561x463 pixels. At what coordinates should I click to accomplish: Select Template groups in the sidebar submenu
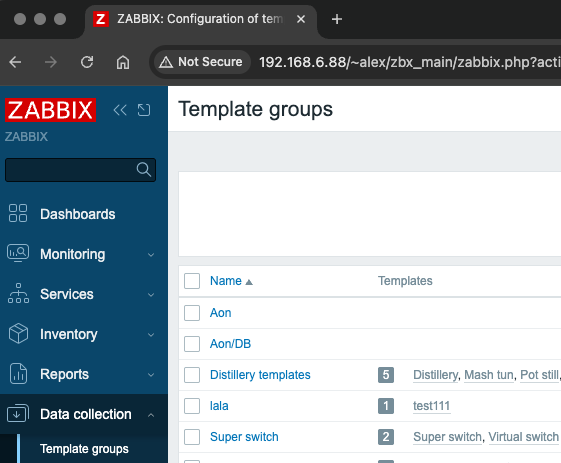[84, 449]
